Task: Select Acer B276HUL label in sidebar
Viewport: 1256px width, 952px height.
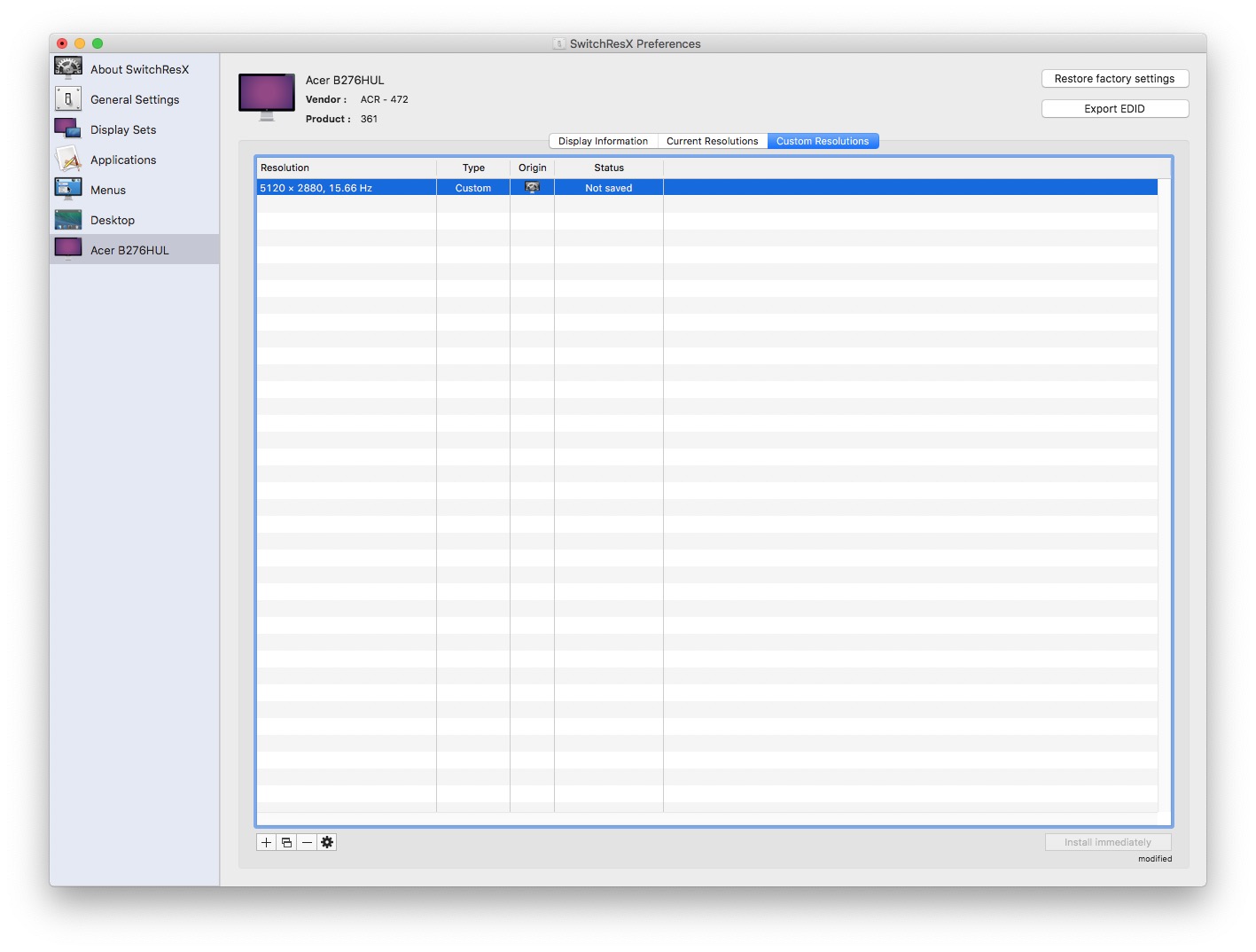Action: pyautogui.click(x=129, y=250)
